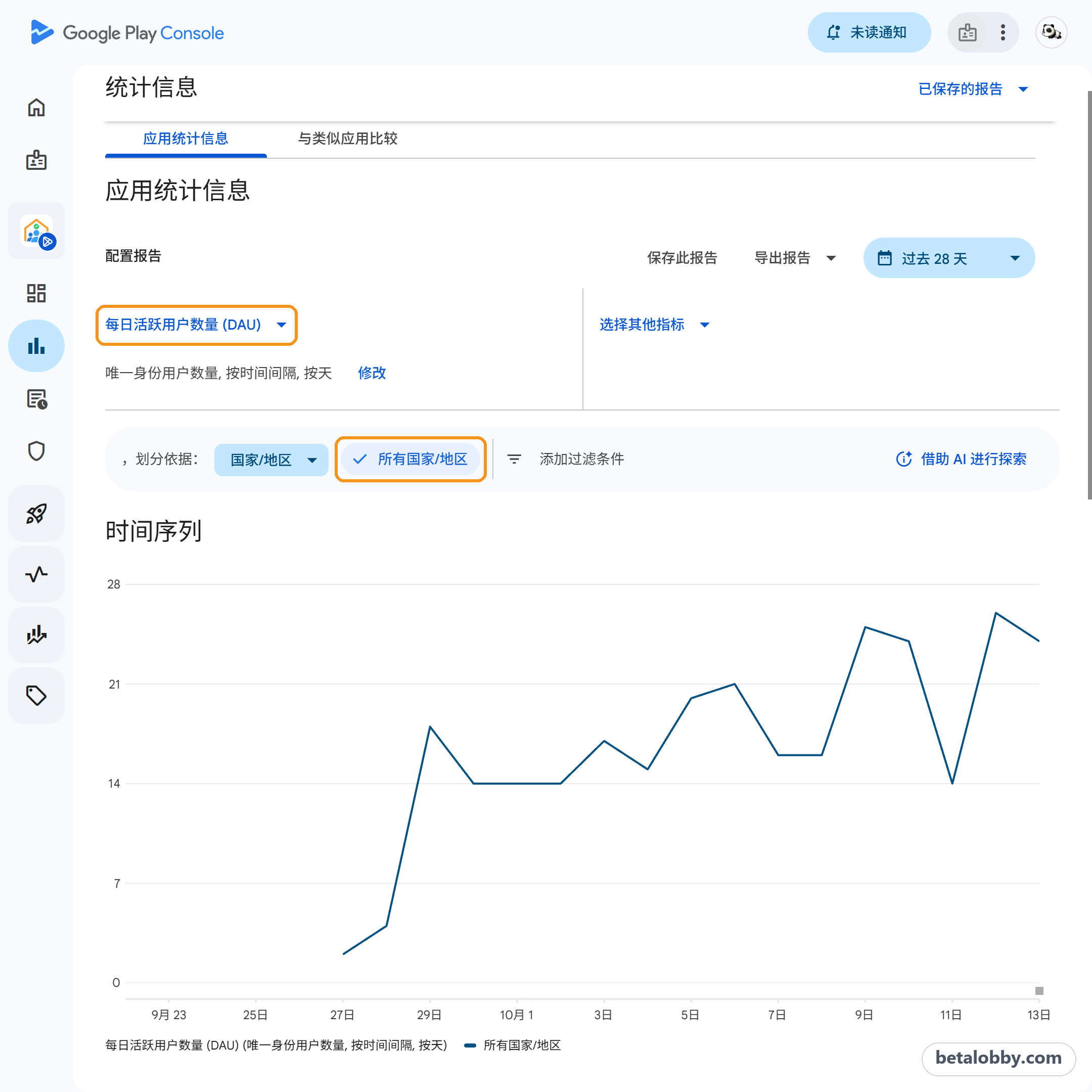This screenshot has height=1092, width=1092.
Task: Click the filter lines icon
Action: (514, 459)
